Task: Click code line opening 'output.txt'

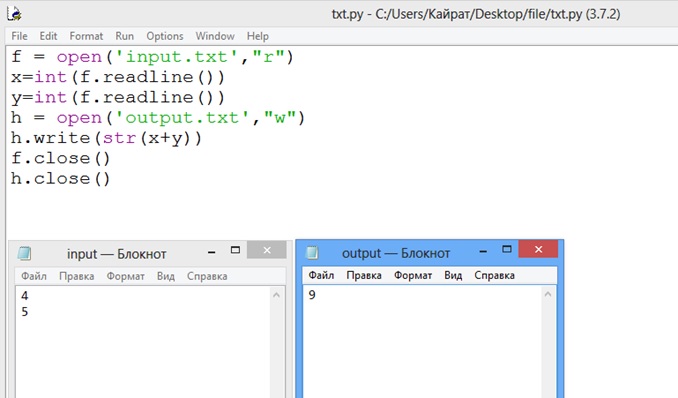Action: pos(158,118)
